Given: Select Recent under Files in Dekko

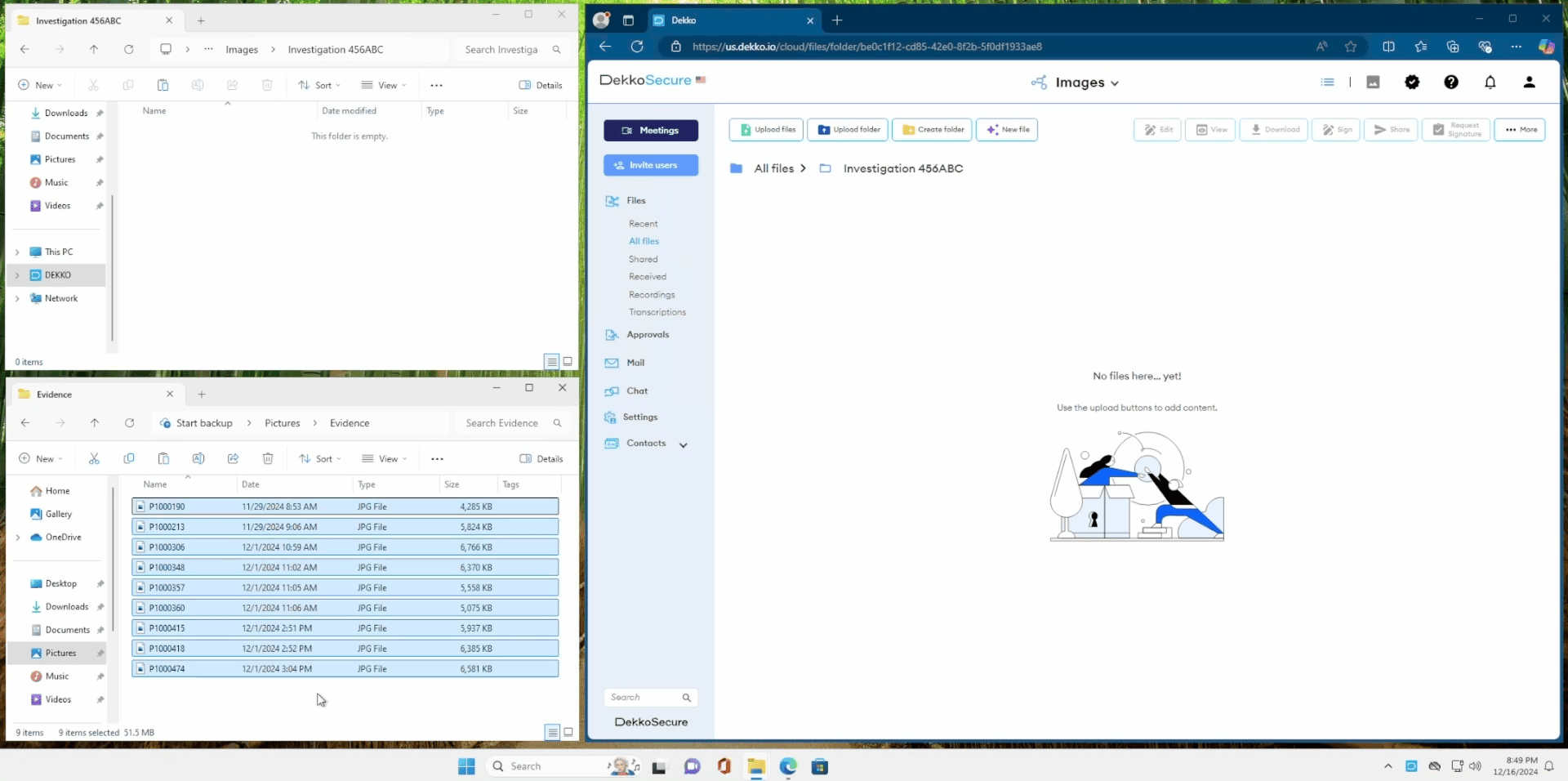Looking at the screenshot, I should pyautogui.click(x=643, y=224).
